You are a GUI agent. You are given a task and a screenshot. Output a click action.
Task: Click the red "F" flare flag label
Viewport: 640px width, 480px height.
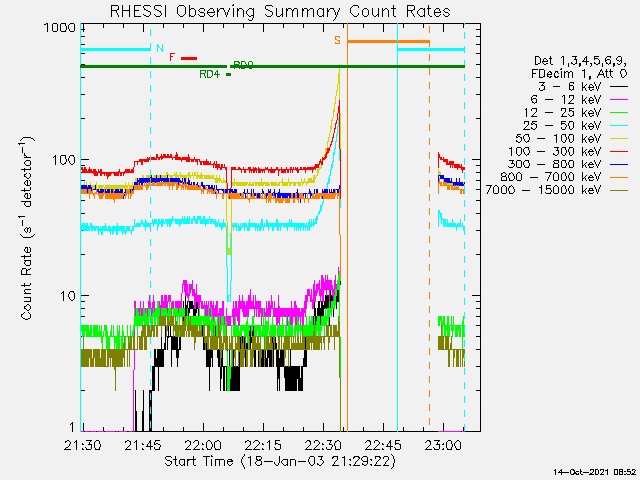tap(172, 57)
